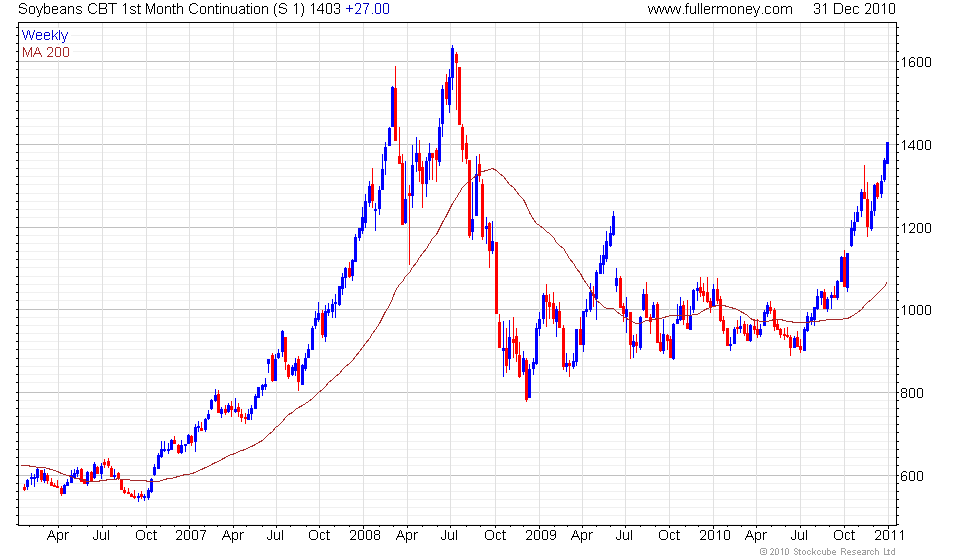Click the 1600 price axis label
This screenshot has height=560, width=980.
tap(916, 62)
